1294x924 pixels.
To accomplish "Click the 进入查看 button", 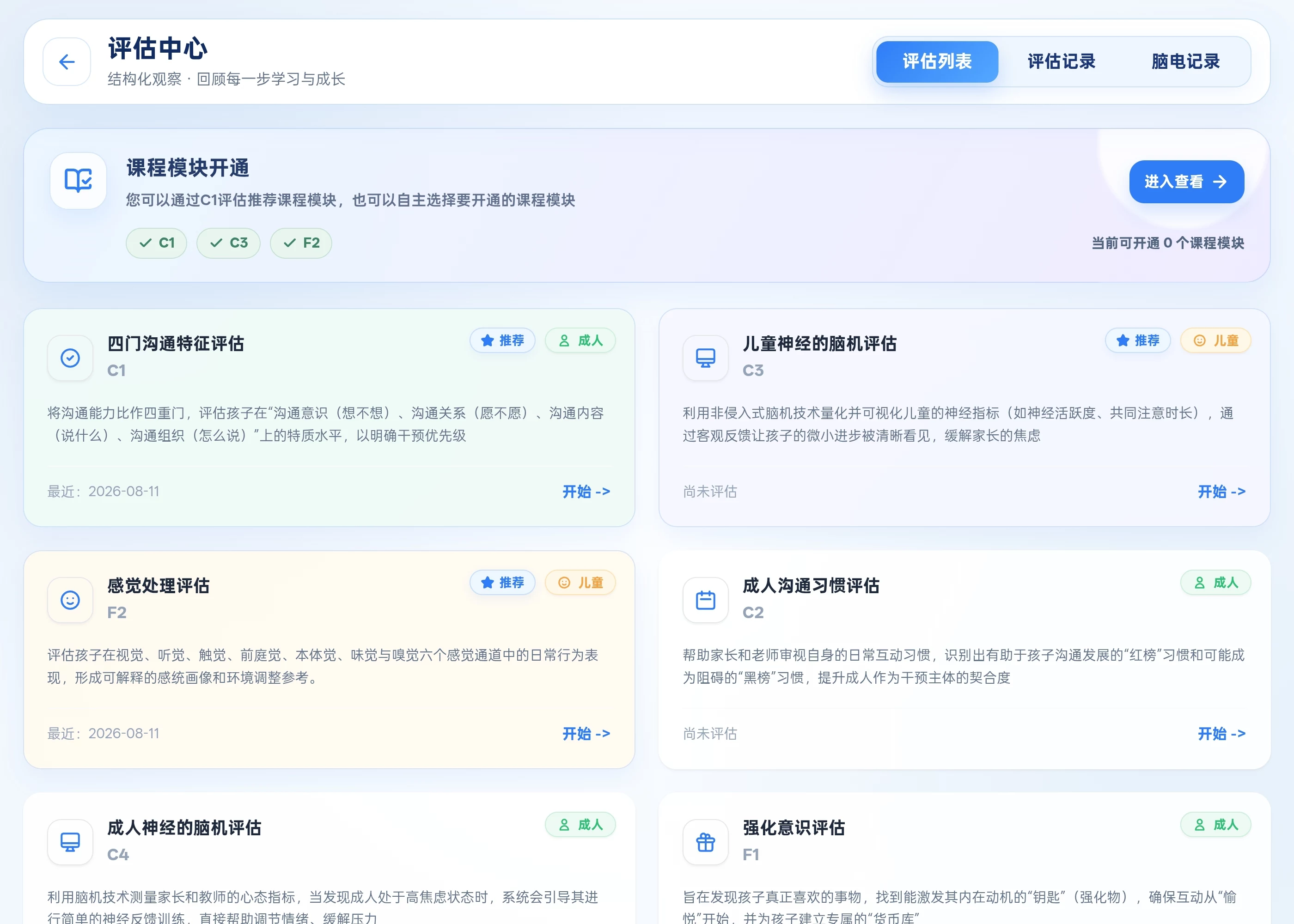I will click(1186, 182).
